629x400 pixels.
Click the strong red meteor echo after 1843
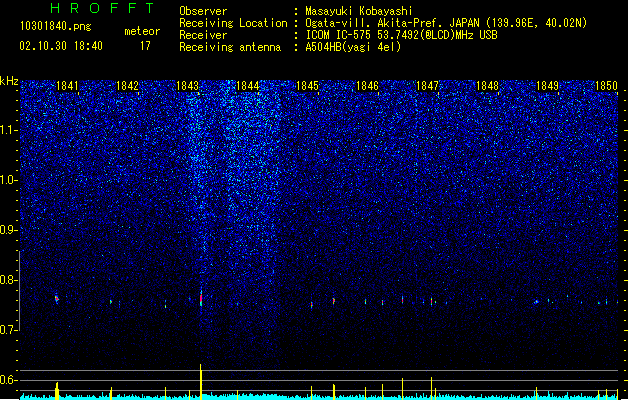[x=201, y=299]
